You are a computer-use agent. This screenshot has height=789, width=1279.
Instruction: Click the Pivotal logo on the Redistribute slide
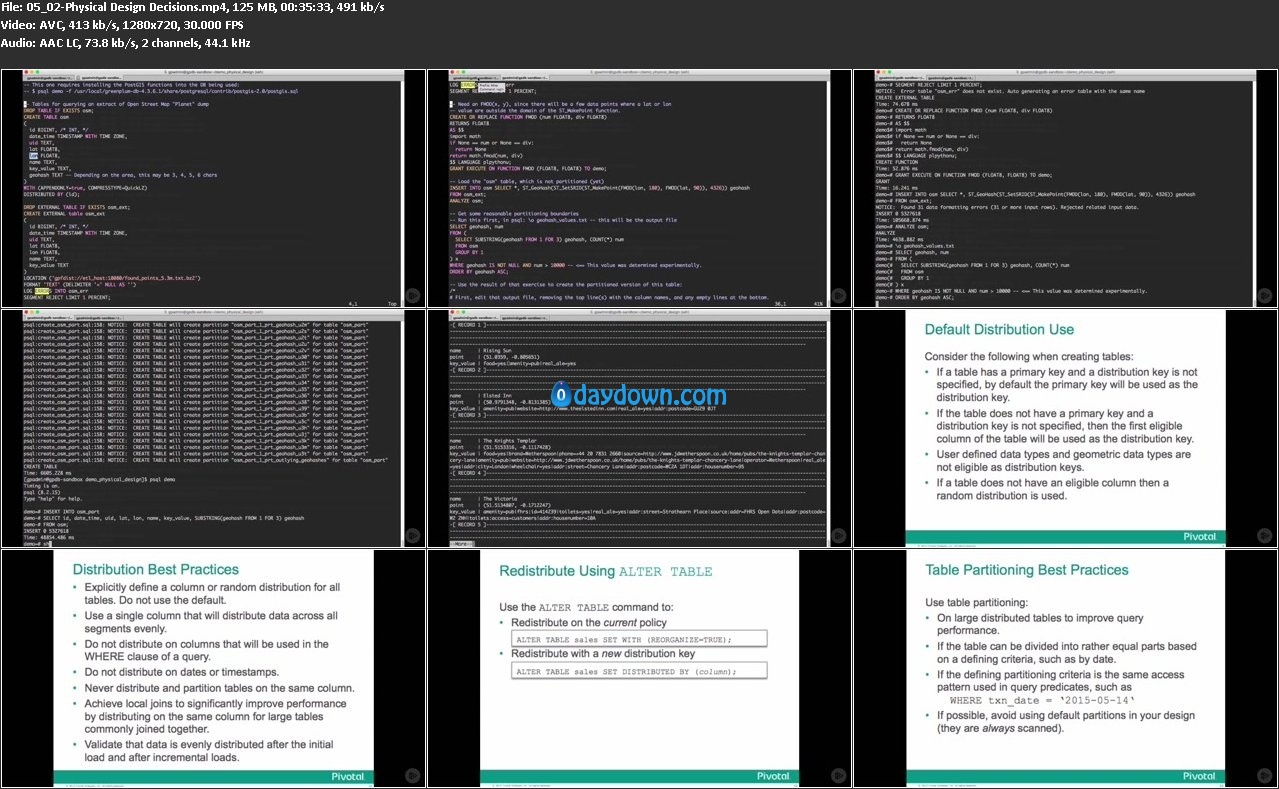773,775
